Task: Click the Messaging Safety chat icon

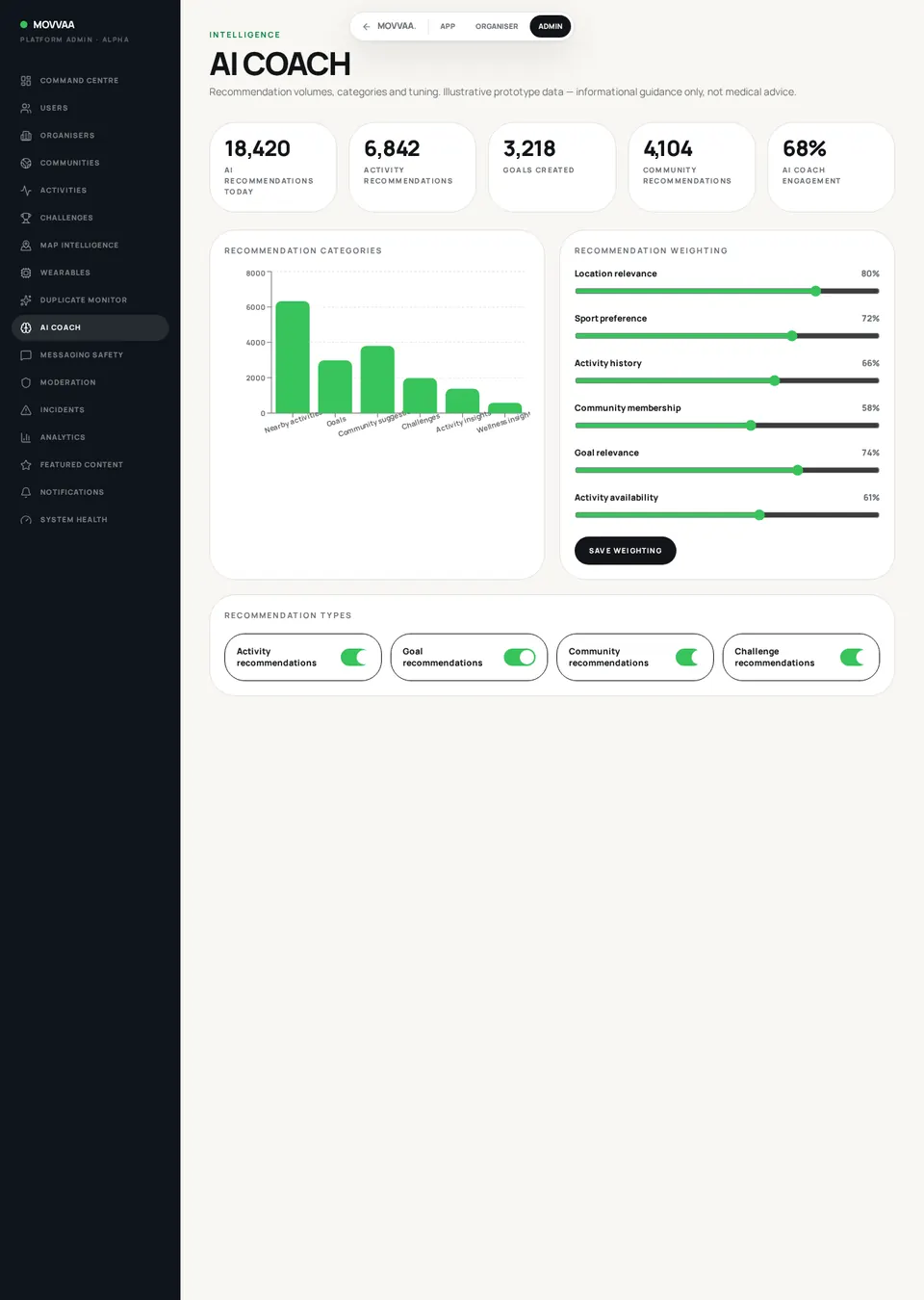Action: click(26, 355)
